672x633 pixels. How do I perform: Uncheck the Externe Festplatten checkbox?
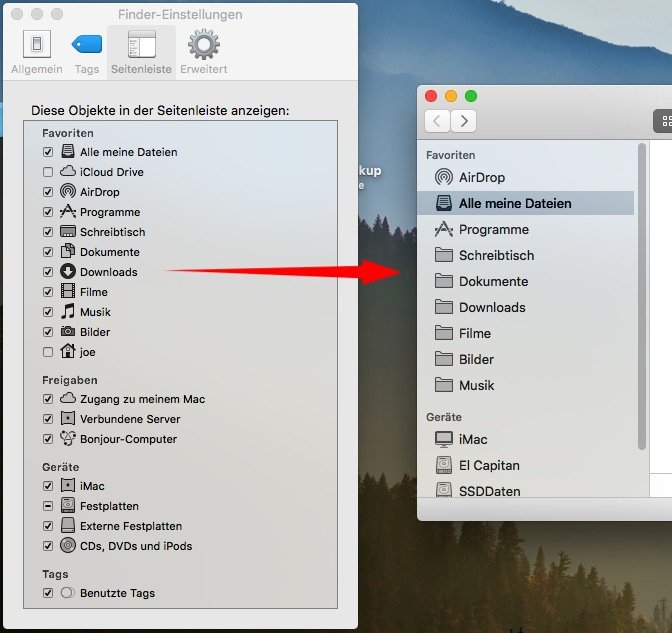pos(48,526)
